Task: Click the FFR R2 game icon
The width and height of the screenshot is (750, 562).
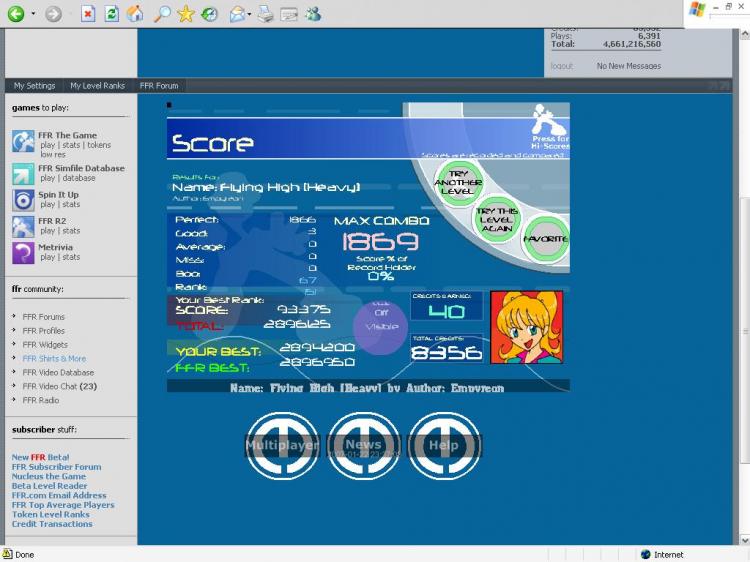Action: click(23, 227)
